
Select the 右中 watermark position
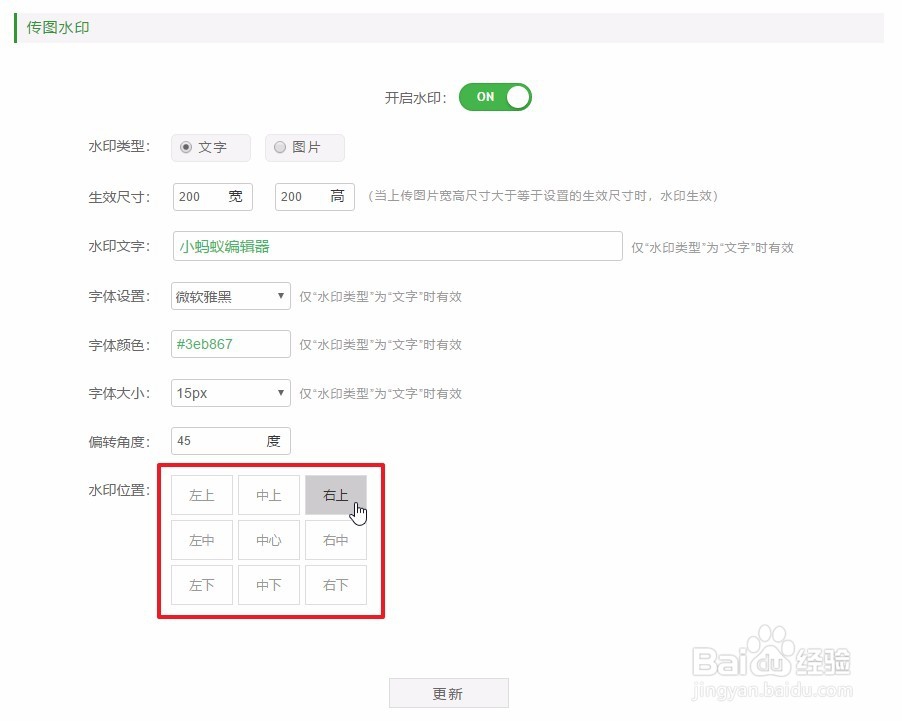[336, 540]
